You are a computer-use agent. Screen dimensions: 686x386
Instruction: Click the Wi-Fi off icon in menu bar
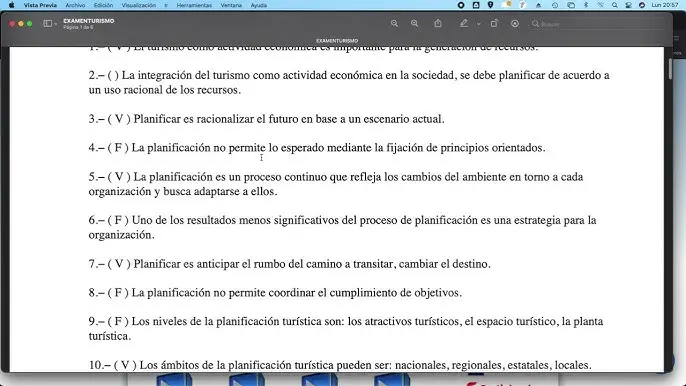pyautogui.click(x=601, y=5)
